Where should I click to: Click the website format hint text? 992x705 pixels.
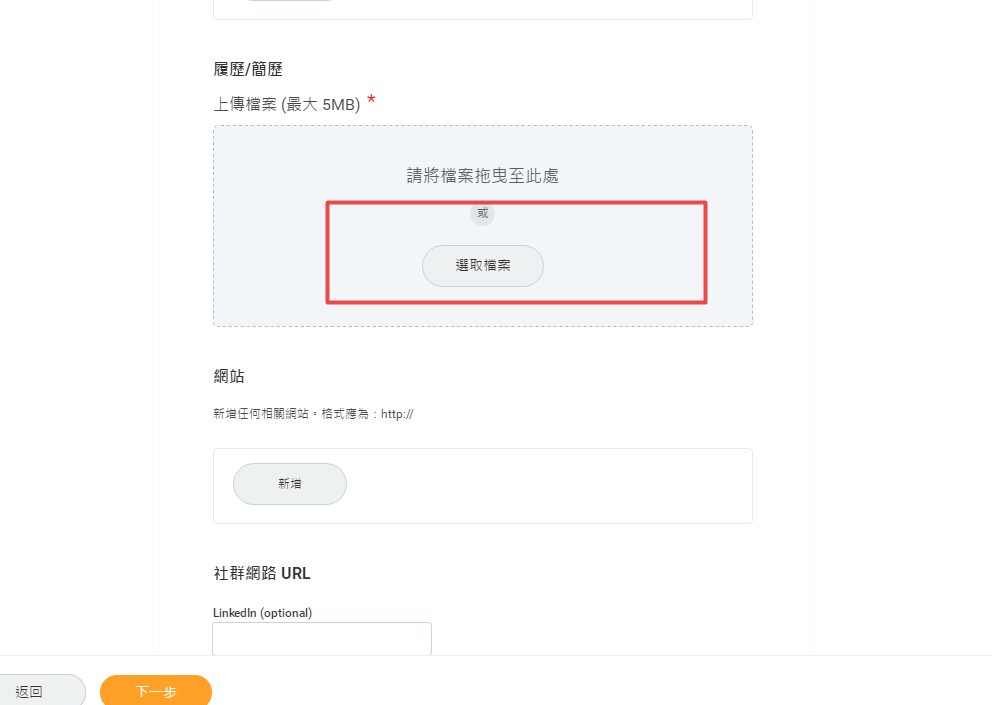coord(316,413)
